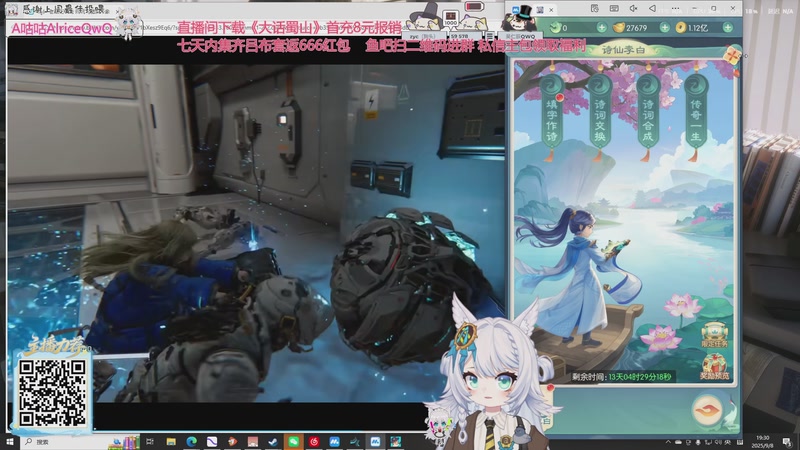Open the 限定任务 limited tasks icon

[x=714, y=335]
